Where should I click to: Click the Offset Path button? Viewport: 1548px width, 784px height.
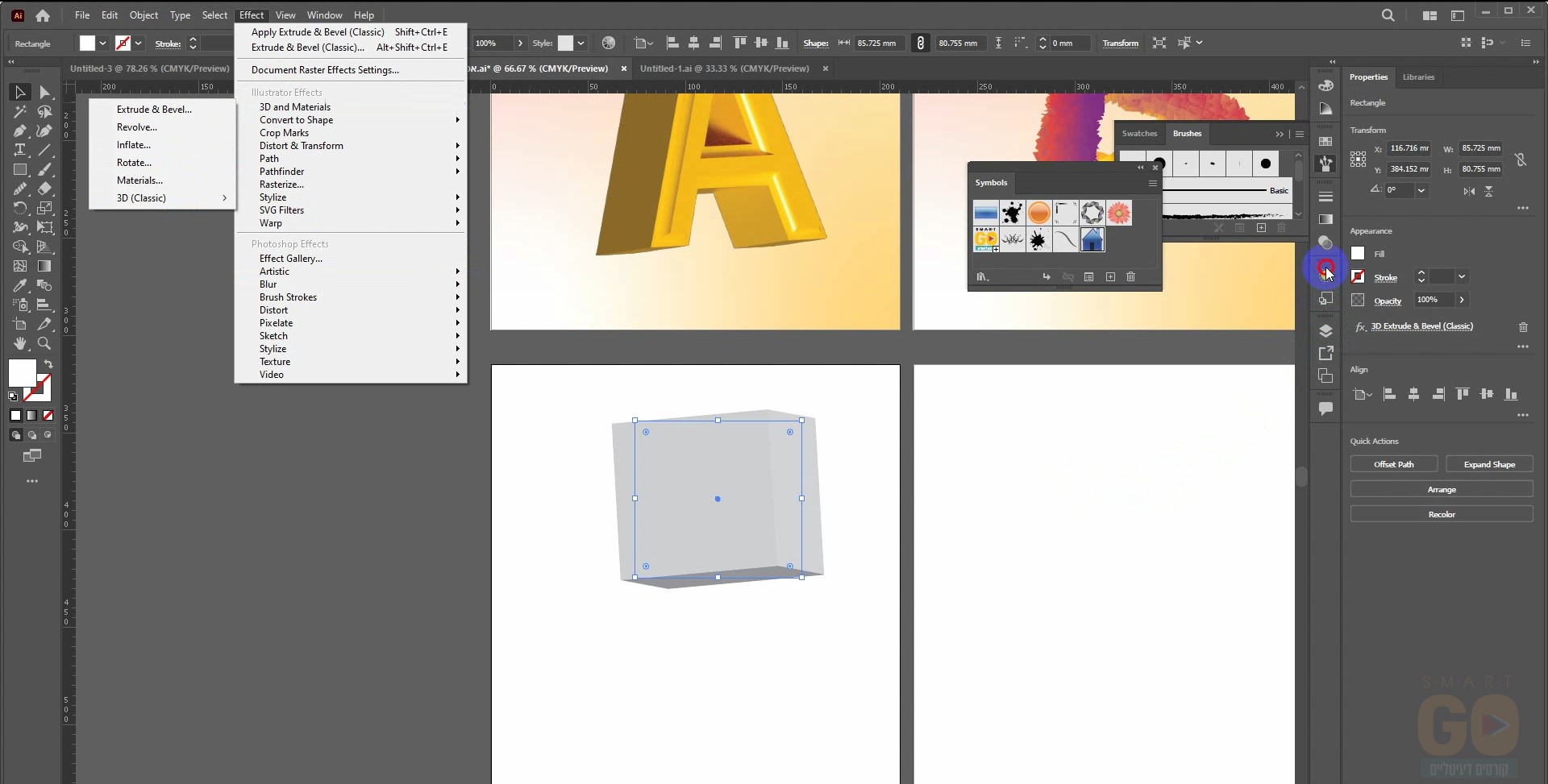coord(1393,465)
